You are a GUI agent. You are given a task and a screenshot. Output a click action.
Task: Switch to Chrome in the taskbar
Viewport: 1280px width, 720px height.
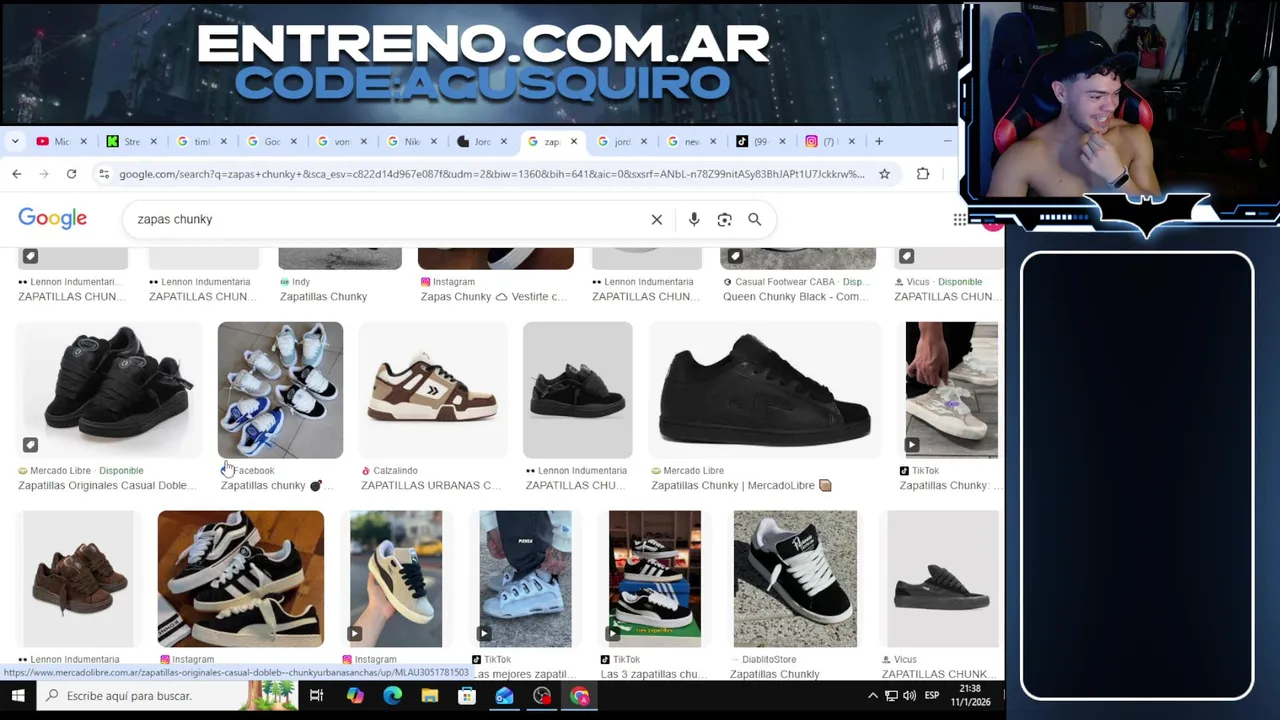tap(580, 696)
